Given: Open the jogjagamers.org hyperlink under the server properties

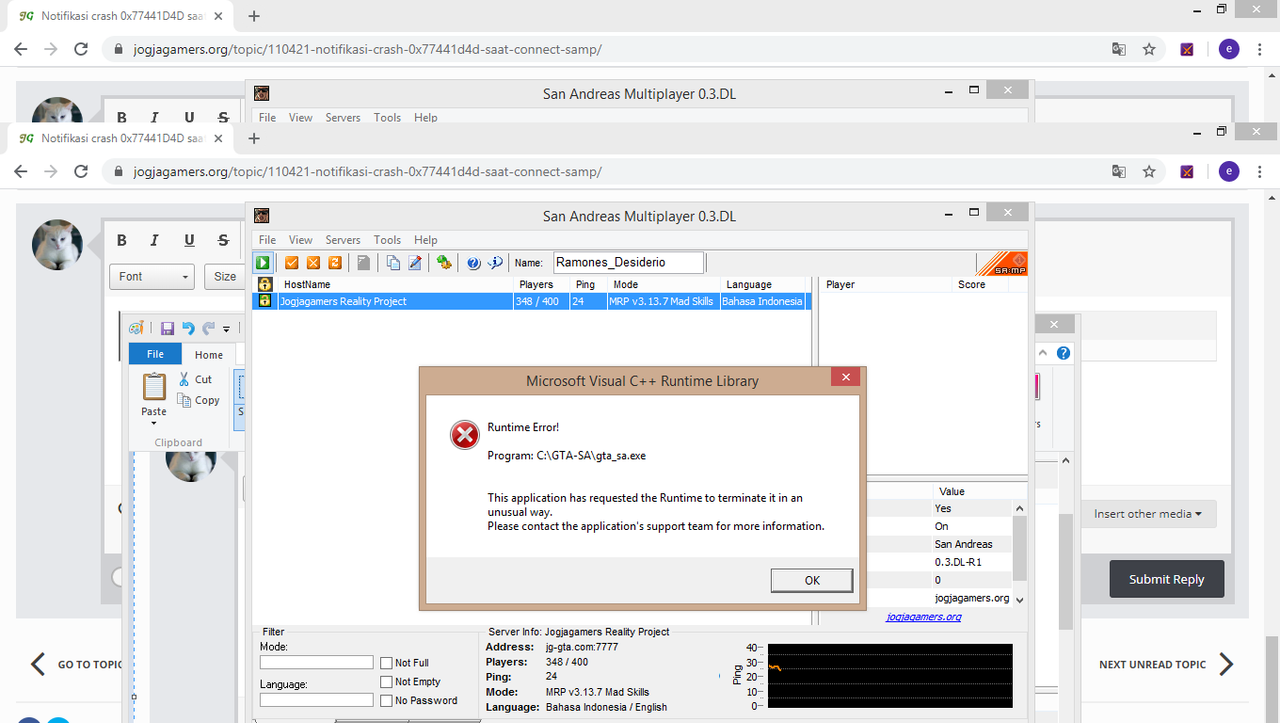Looking at the screenshot, I should pyautogui.click(x=924, y=617).
